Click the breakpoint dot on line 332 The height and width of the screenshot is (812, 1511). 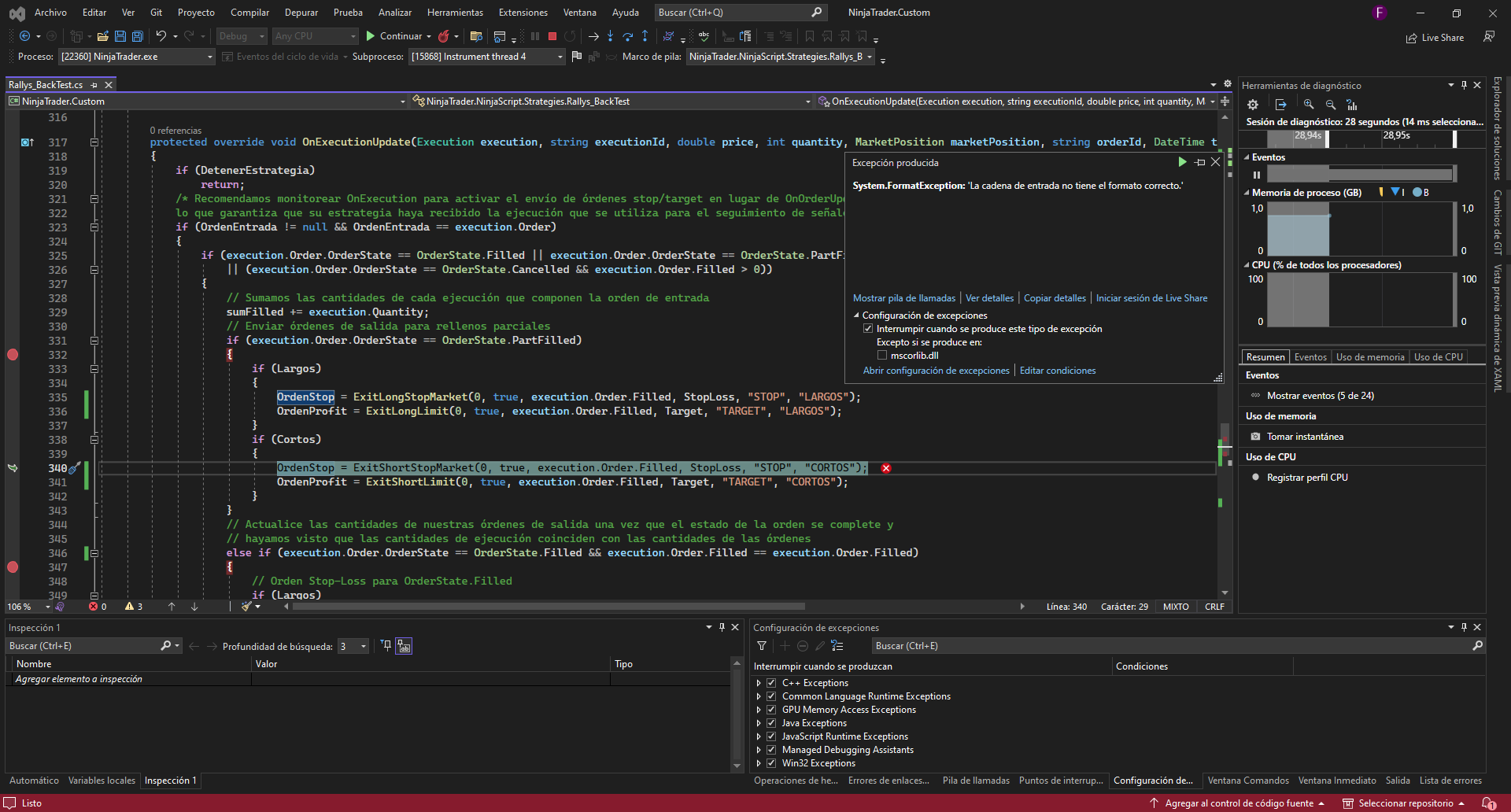pos(13,355)
